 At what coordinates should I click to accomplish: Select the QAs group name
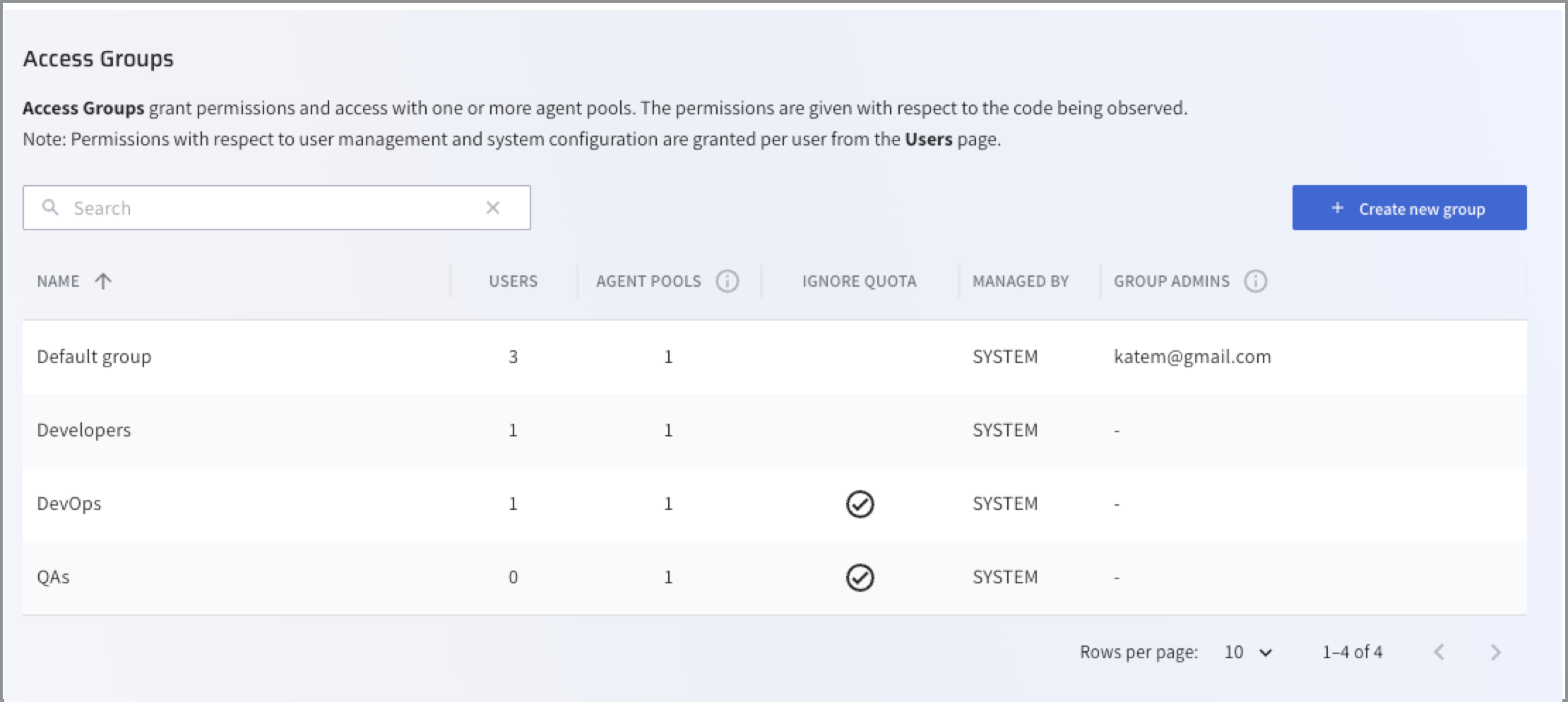(x=54, y=578)
